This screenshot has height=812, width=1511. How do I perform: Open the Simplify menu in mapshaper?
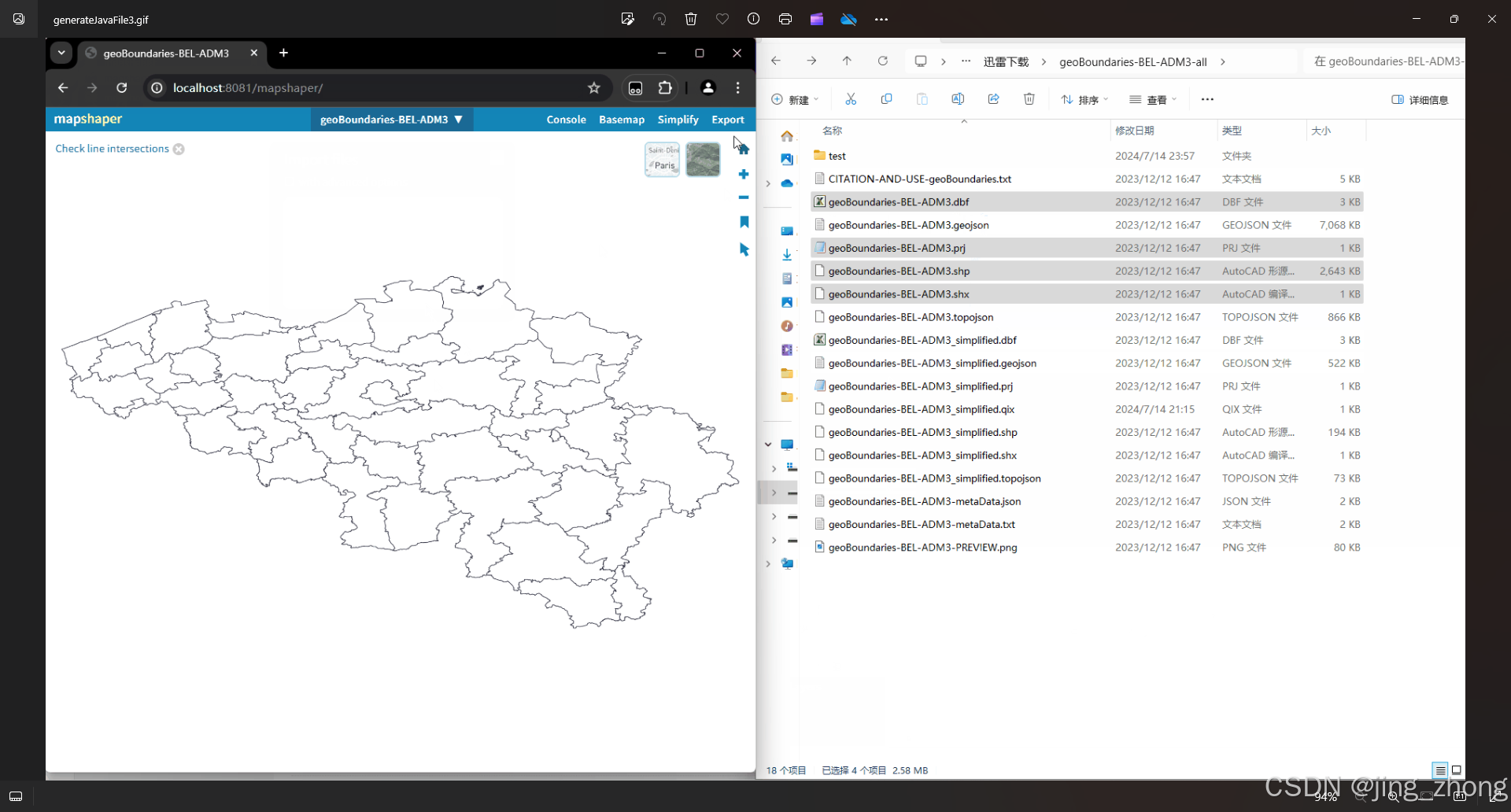click(x=678, y=120)
